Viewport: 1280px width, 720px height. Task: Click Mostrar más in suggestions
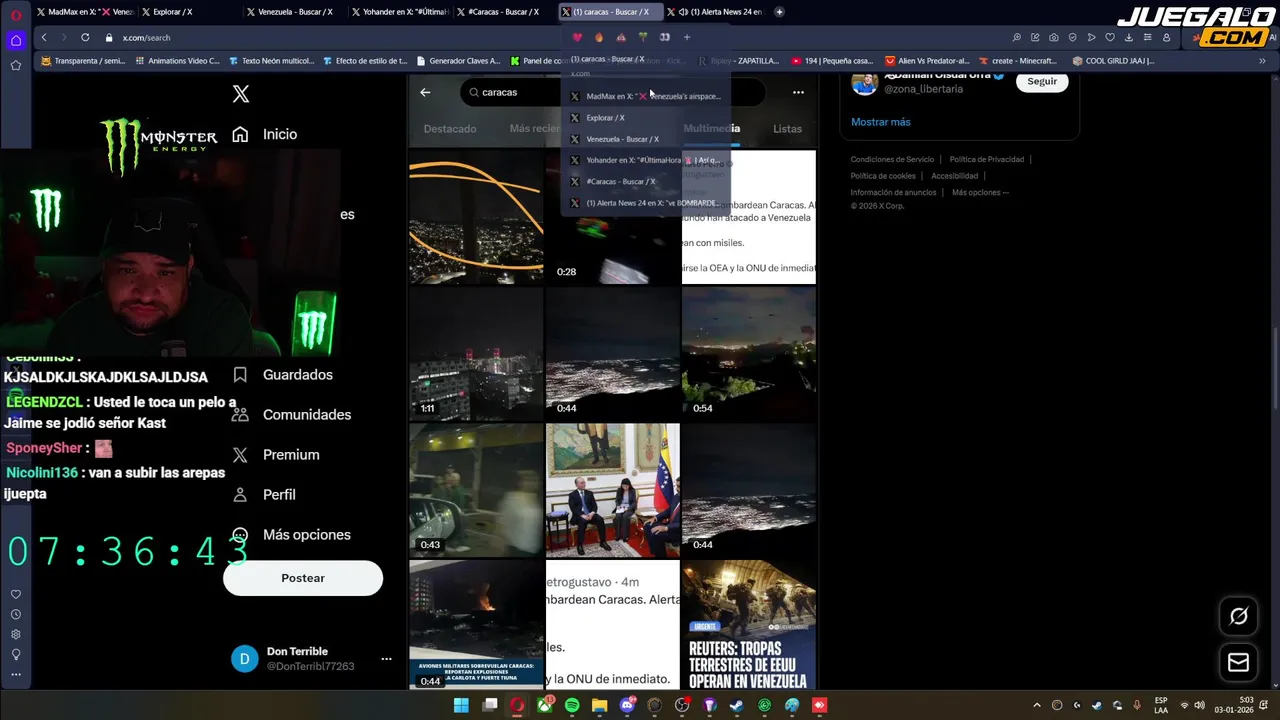(880, 122)
